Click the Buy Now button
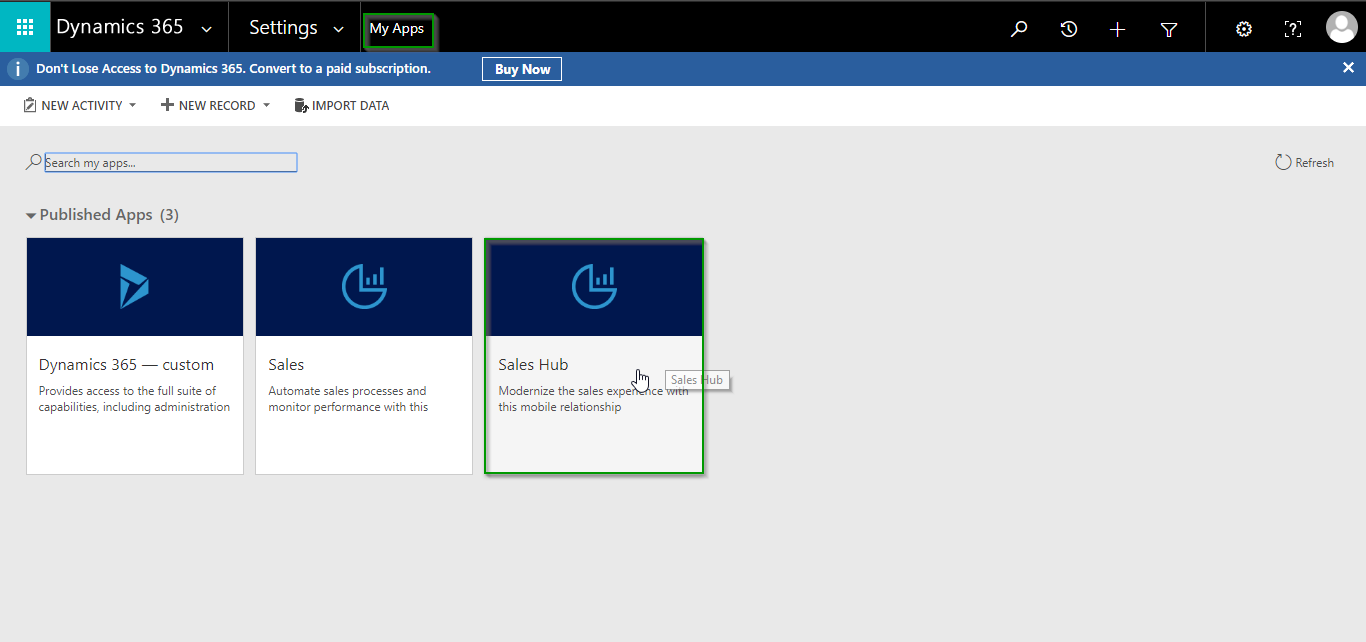 522,69
